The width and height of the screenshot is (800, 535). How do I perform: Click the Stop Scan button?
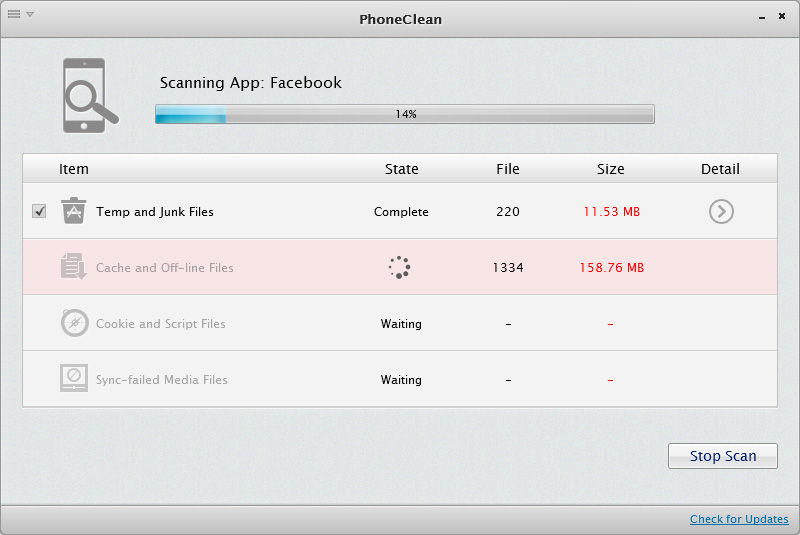(x=722, y=456)
